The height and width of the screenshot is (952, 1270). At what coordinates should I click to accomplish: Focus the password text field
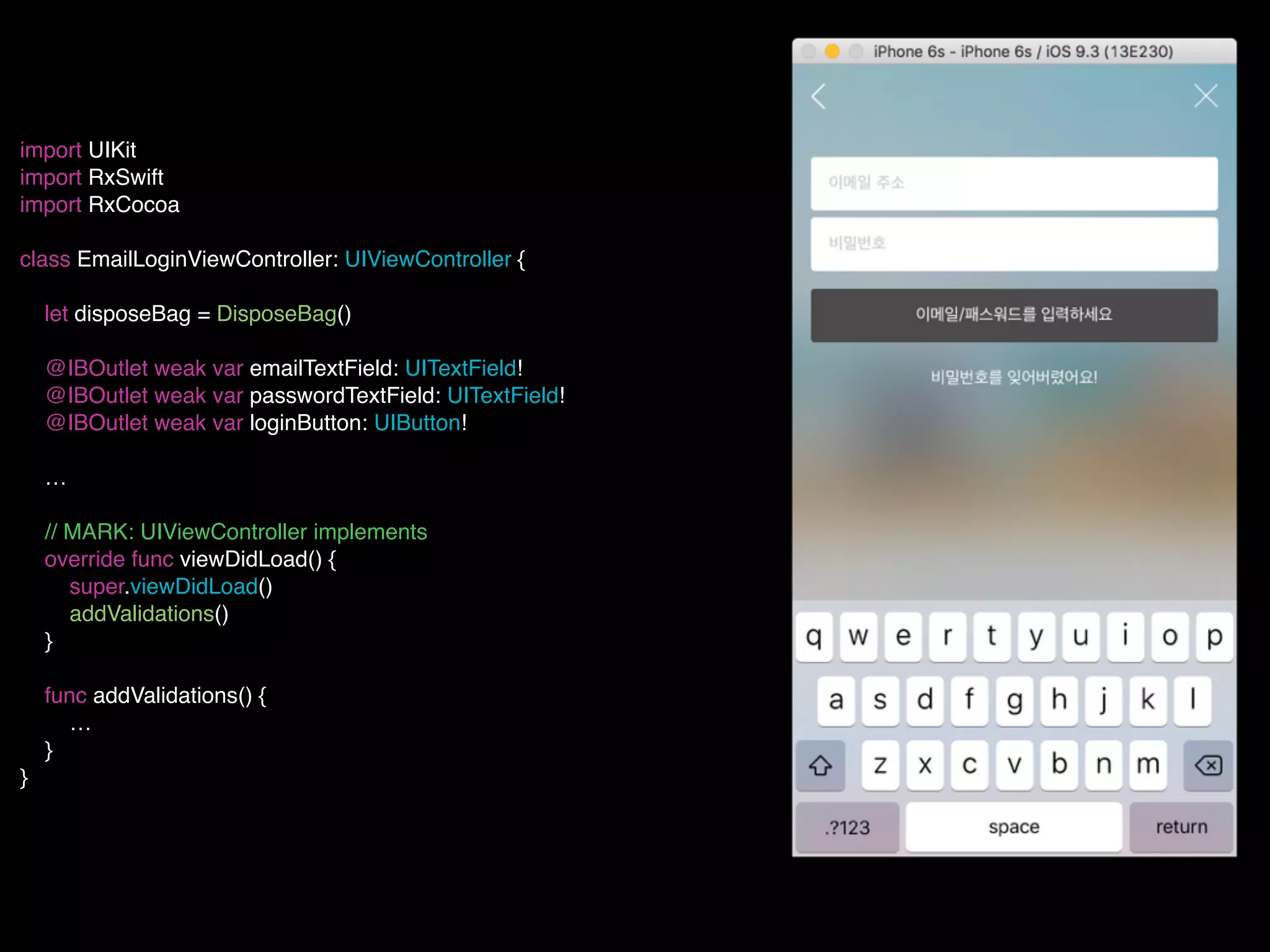[1014, 244]
